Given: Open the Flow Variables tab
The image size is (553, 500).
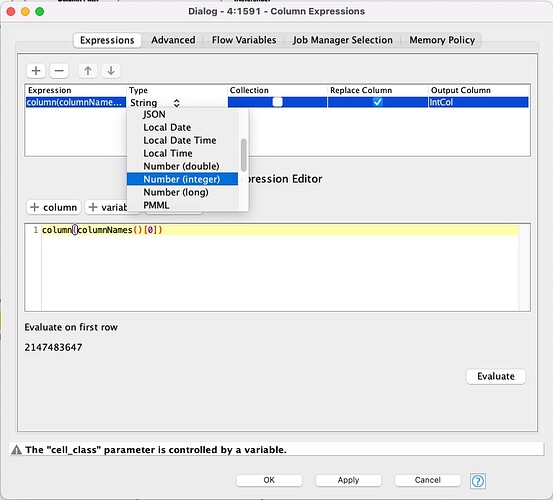Looking at the screenshot, I should [x=244, y=40].
